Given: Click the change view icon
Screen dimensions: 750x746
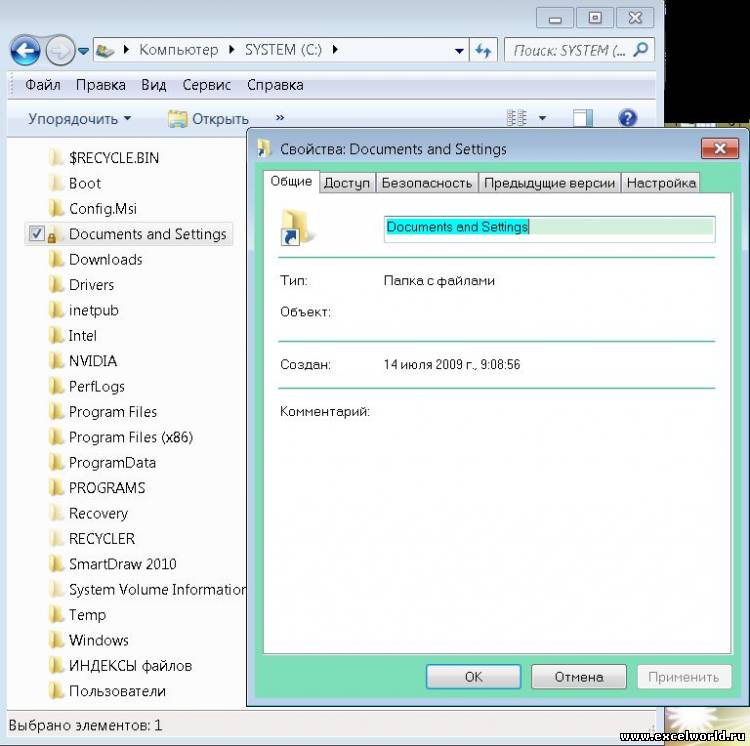Looking at the screenshot, I should (517, 118).
